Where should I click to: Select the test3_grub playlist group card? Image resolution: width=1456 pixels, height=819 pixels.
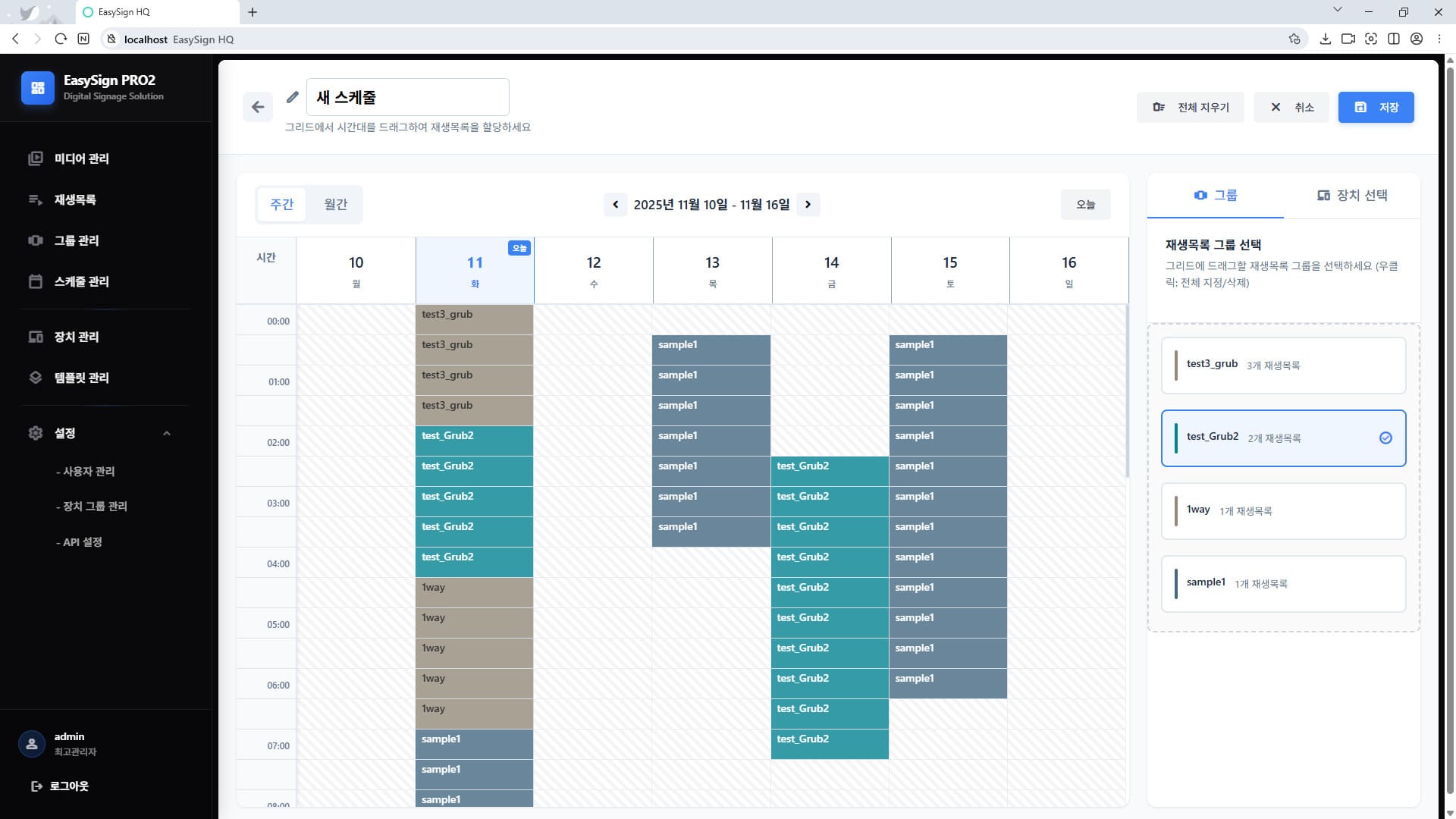click(1283, 366)
